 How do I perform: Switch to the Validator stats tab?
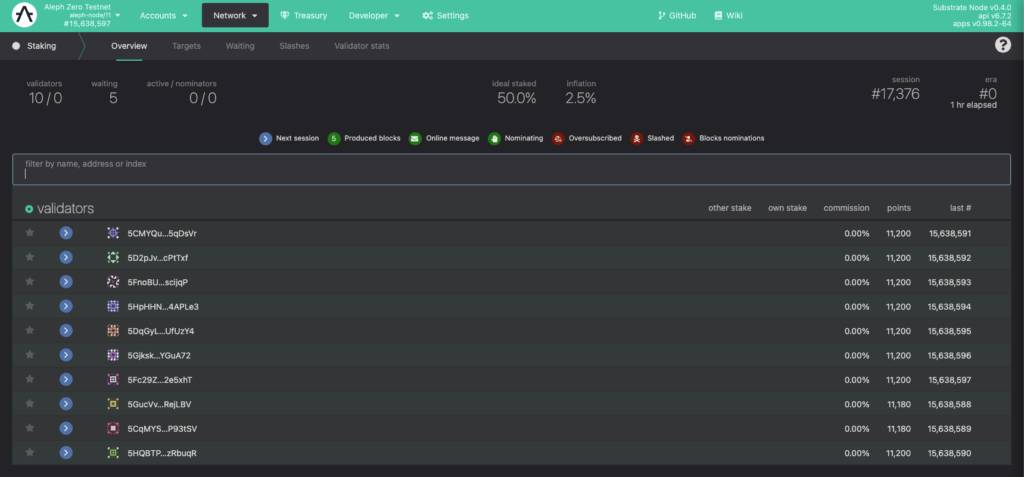point(362,46)
